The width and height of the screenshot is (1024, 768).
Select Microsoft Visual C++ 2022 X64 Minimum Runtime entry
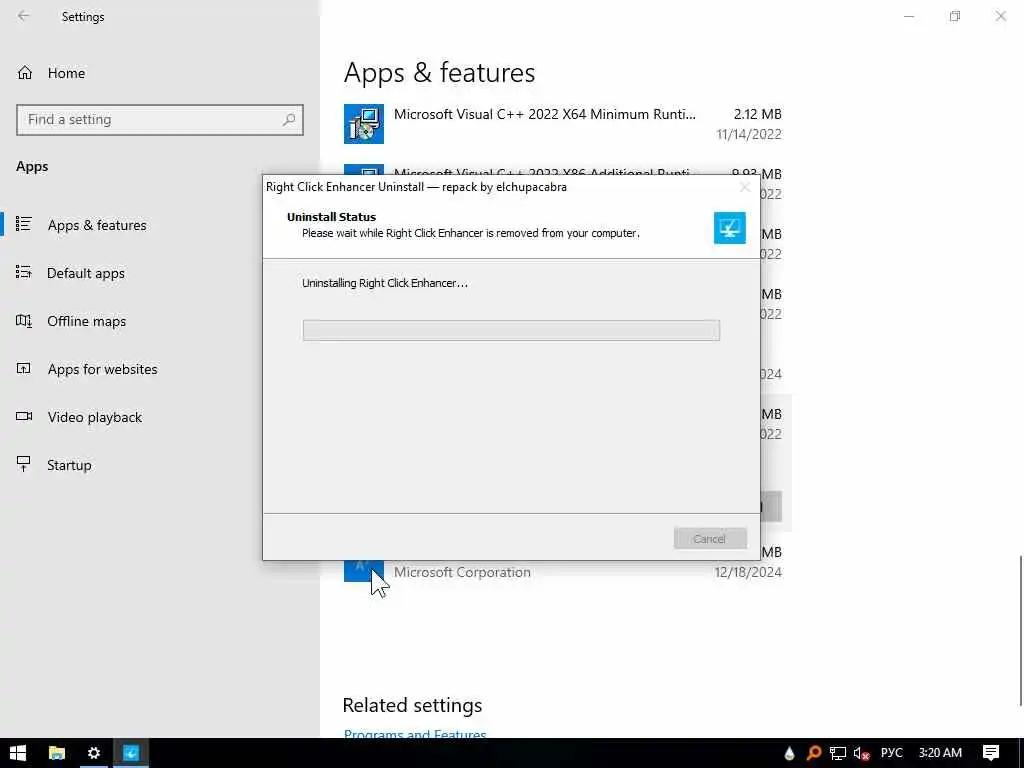pos(562,124)
